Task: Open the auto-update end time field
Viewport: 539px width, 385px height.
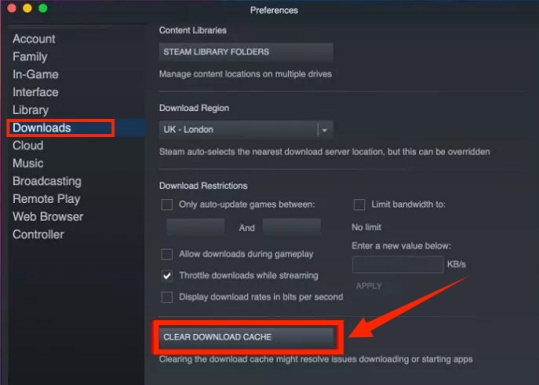Action: 292,227
